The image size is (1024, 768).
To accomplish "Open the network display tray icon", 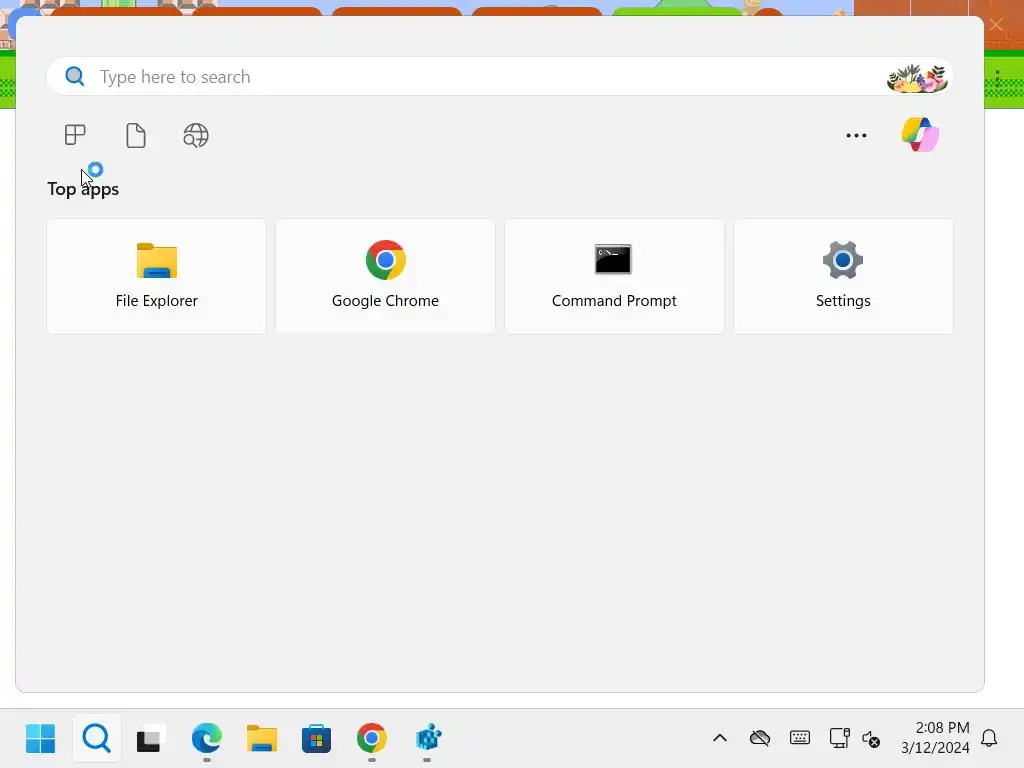I will [839, 738].
